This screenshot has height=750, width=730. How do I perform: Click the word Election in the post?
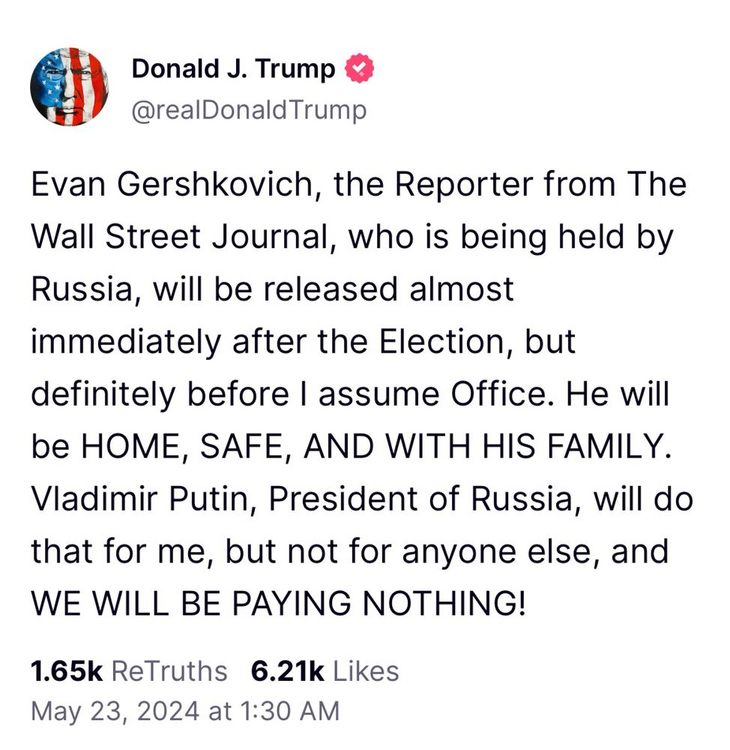[443, 343]
